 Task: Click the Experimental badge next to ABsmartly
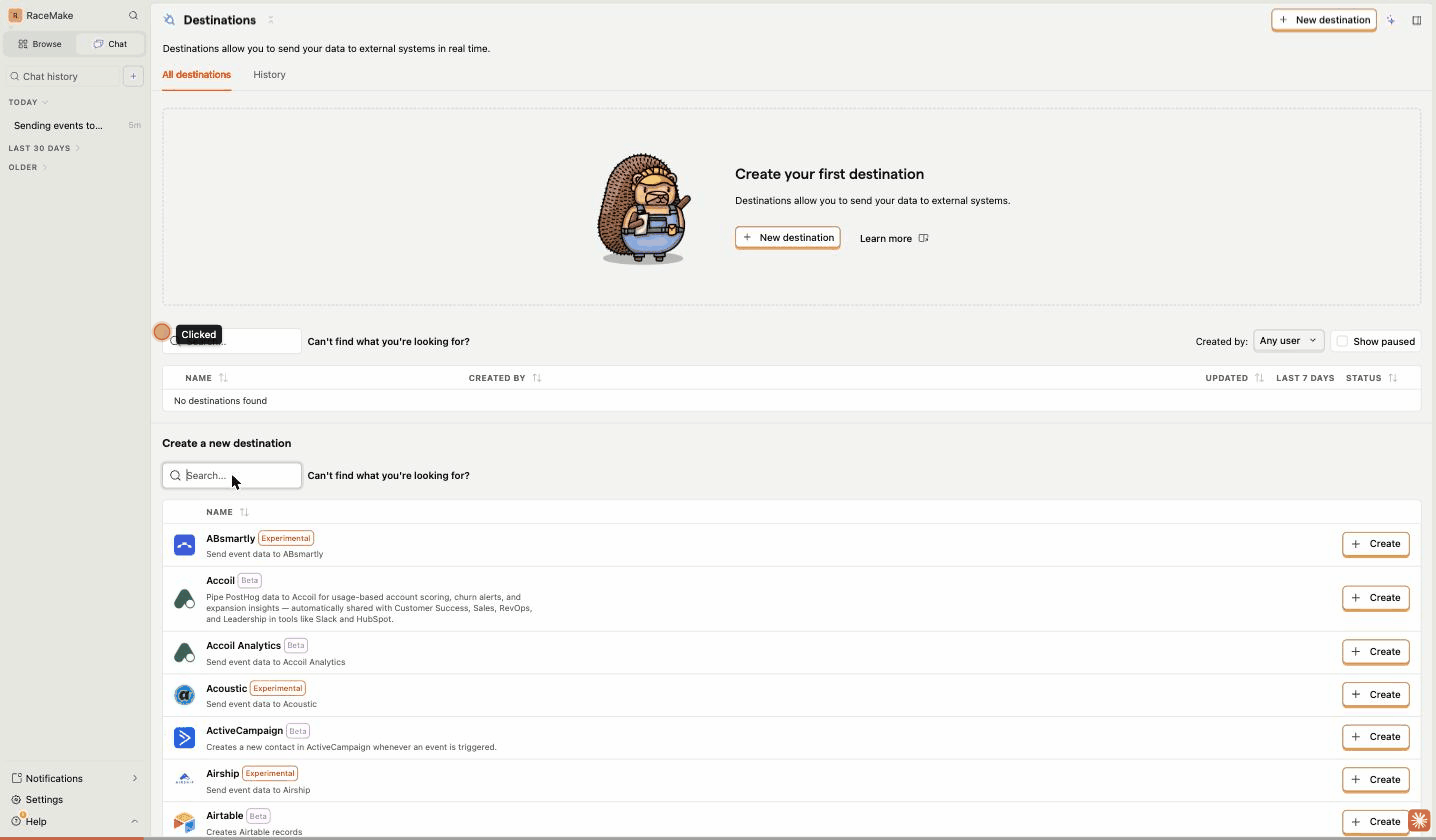tap(286, 538)
